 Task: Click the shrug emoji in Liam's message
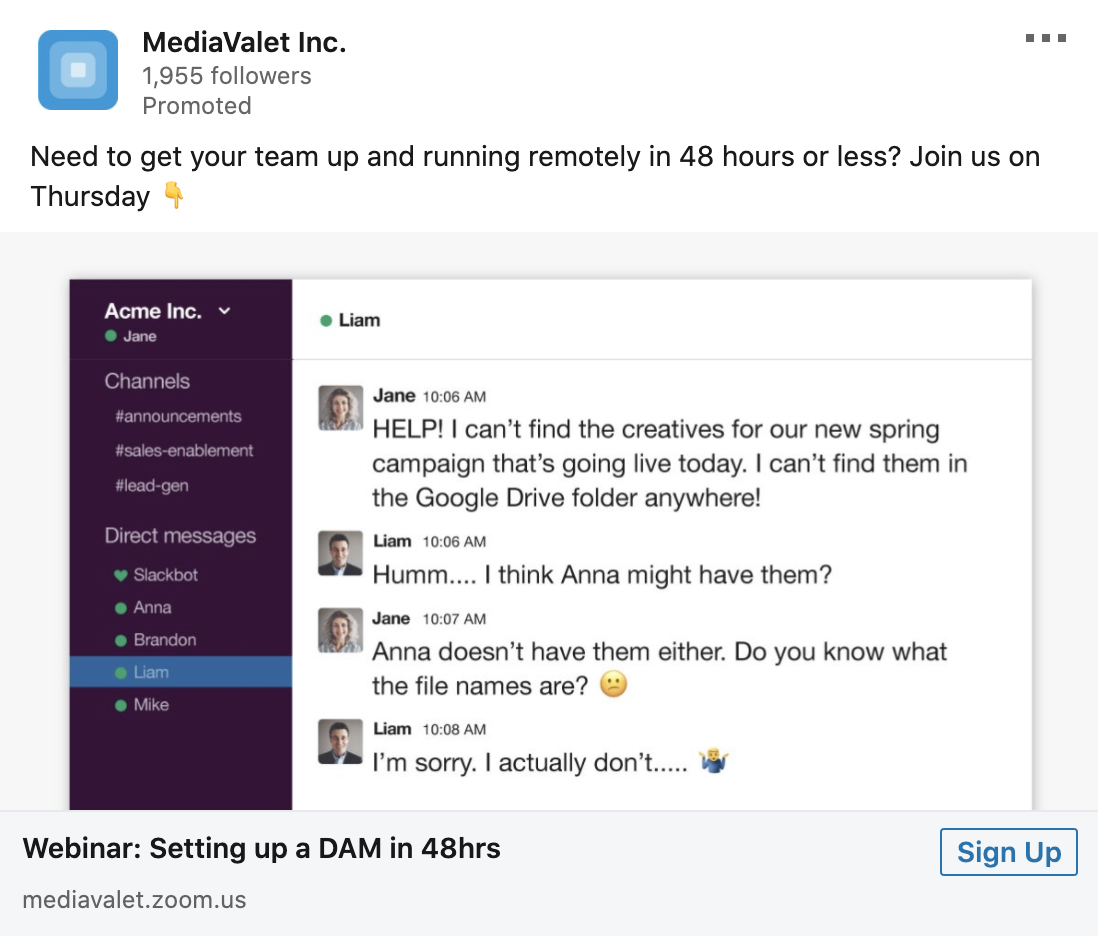coord(712,762)
